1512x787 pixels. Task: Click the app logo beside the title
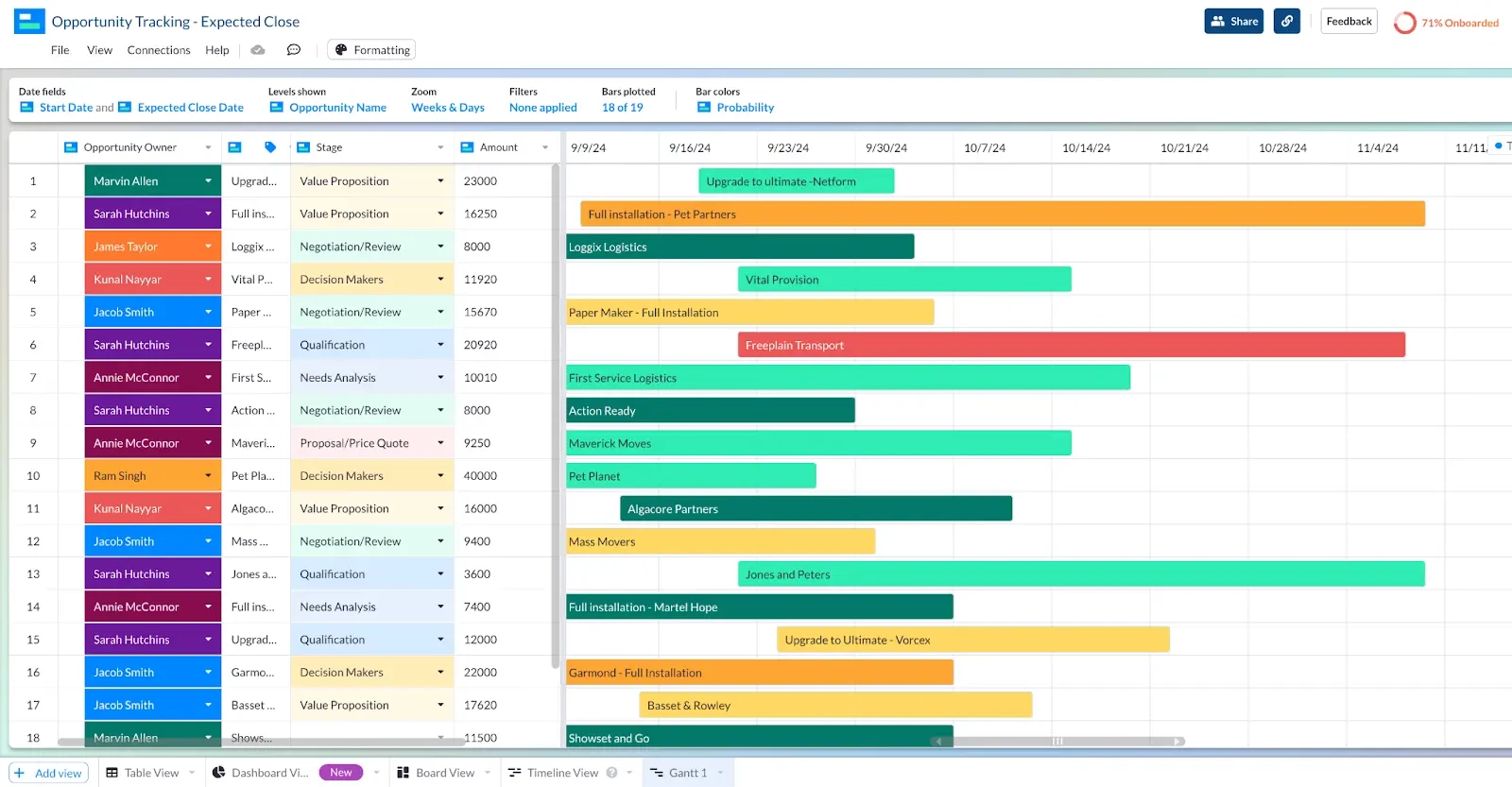point(29,21)
